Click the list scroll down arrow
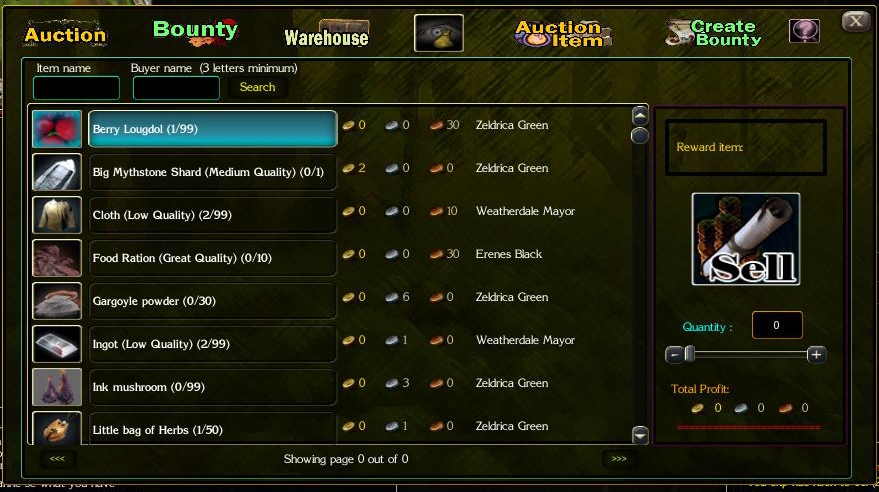Image resolution: width=879 pixels, height=492 pixels. coord(640,435)
